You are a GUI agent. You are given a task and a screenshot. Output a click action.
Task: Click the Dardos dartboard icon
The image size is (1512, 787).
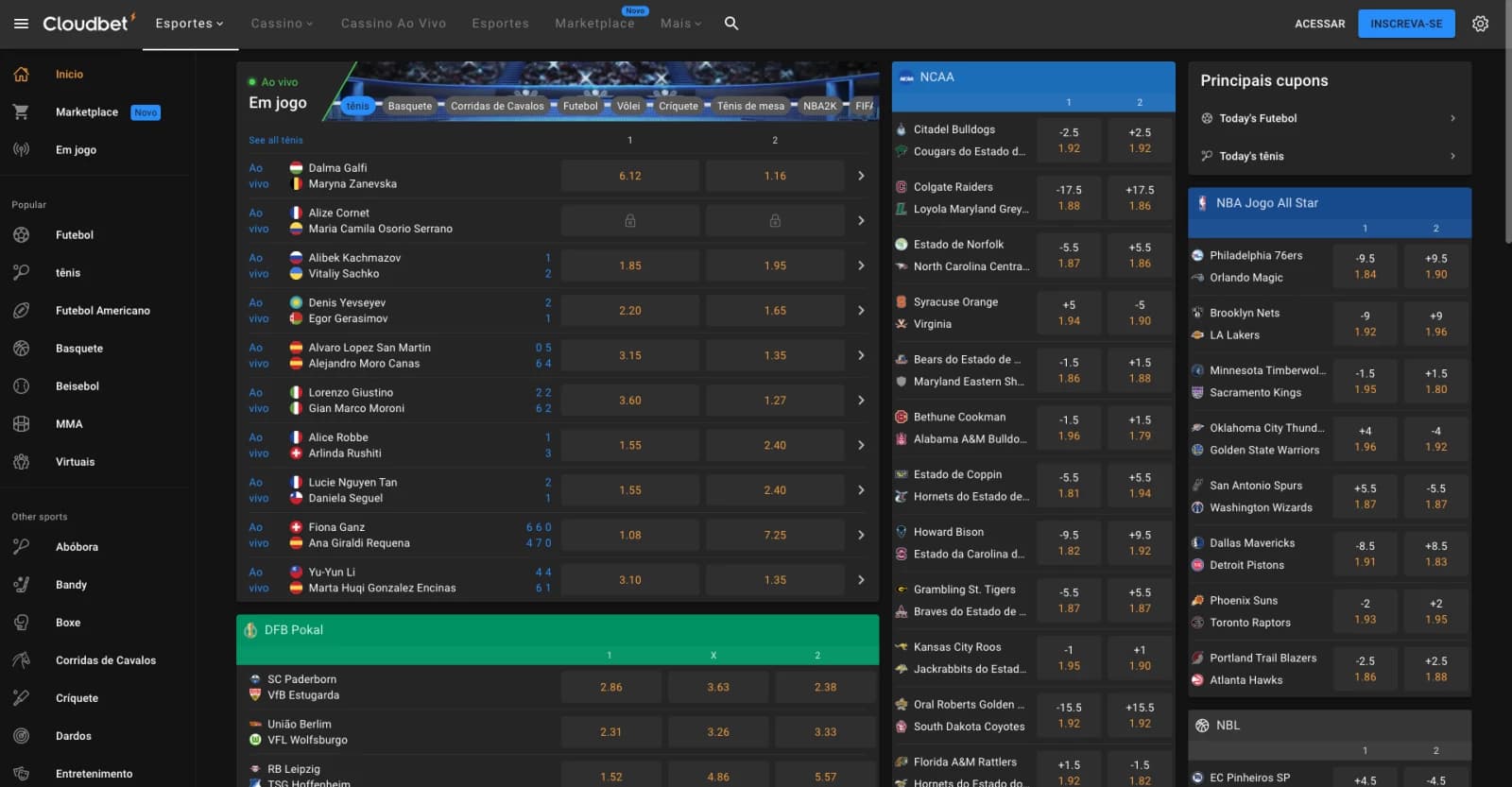coord(21,735)
